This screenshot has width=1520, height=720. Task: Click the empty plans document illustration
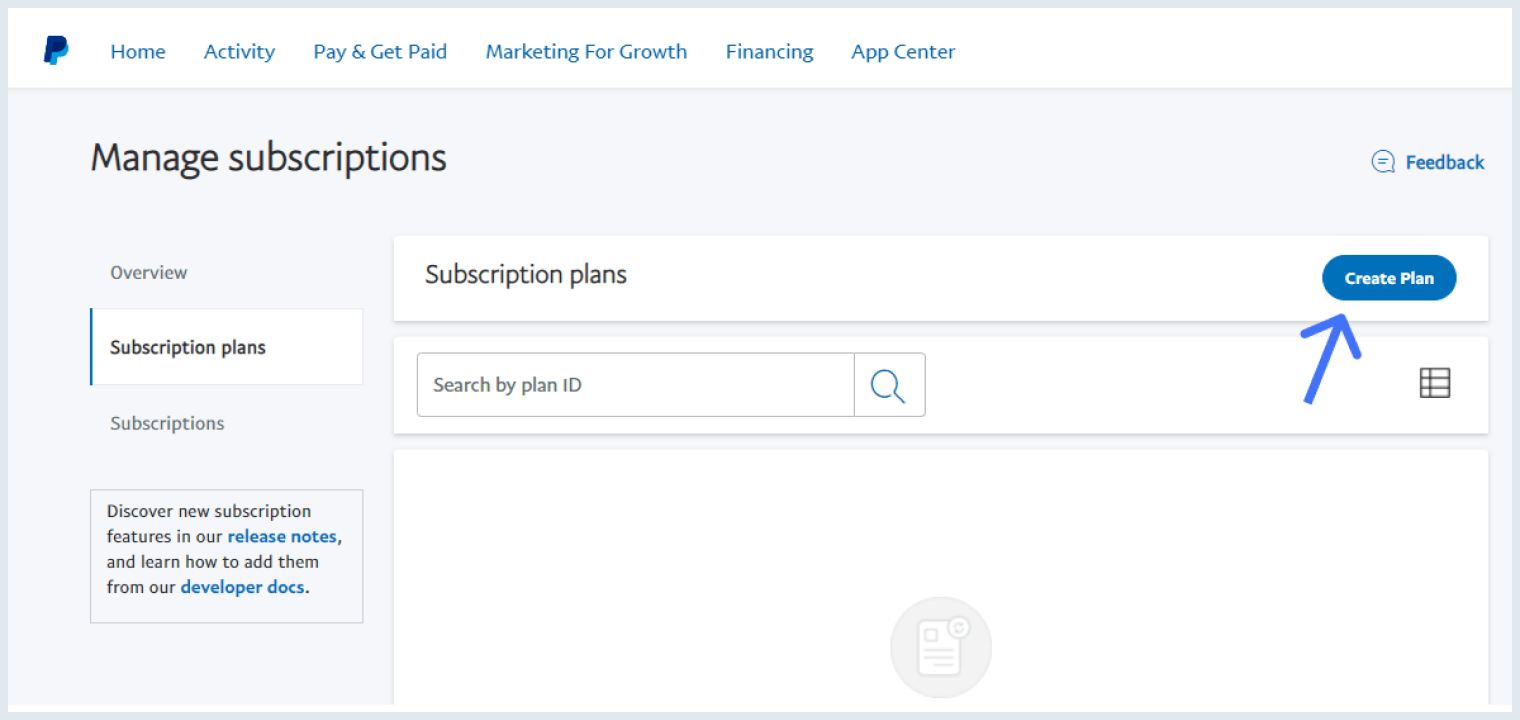(x=940, y=646)
